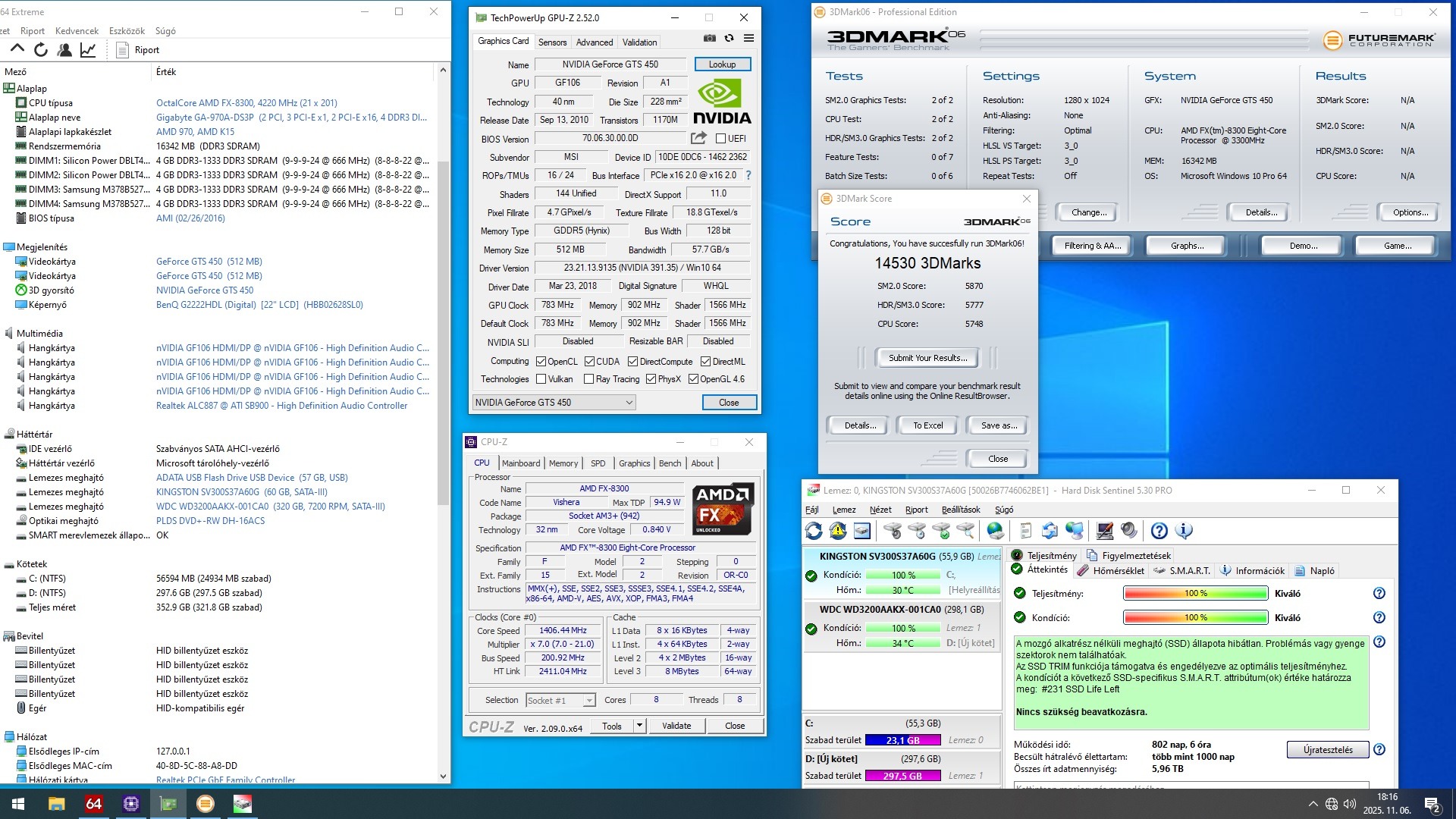Viewport: 1456px width, 819px height.
Task: Click the globe disk icon in Sentinel toolbar
Action: click(996, 531)
